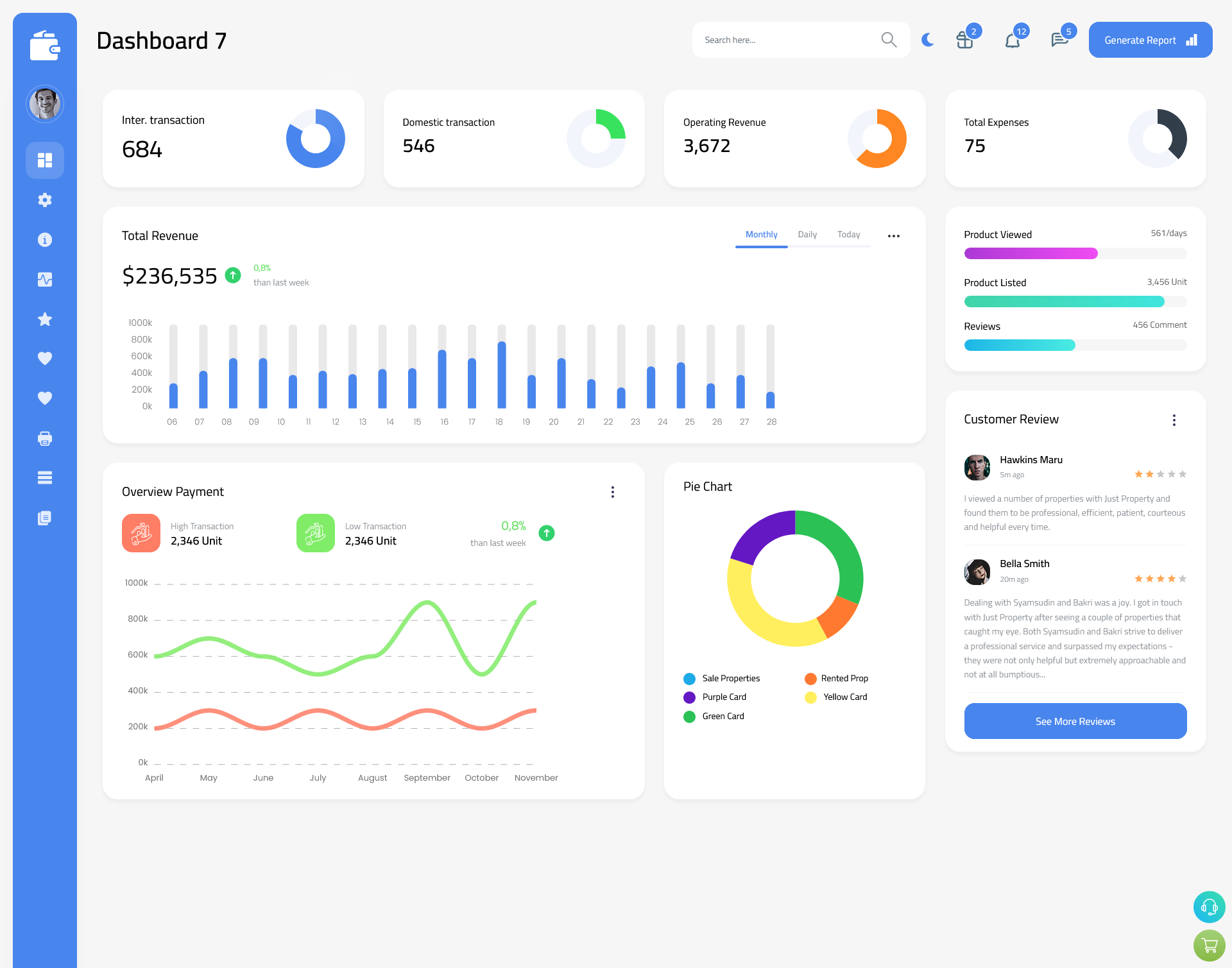Open the document list icon

pos(44,518)
